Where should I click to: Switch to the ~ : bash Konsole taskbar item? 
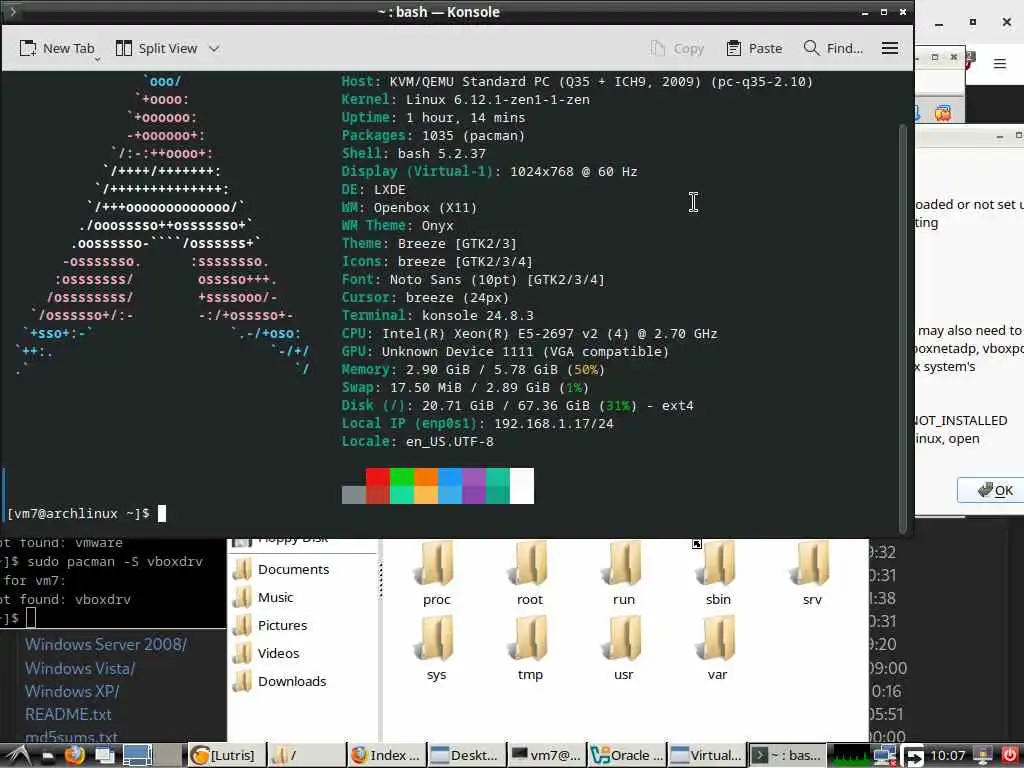tap(786, 756)
